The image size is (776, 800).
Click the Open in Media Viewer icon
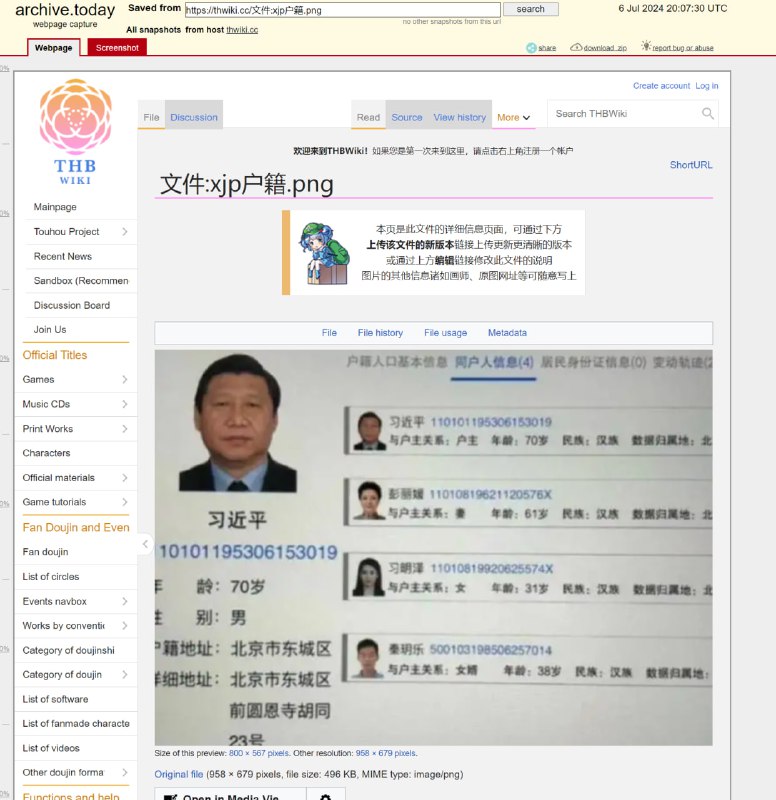[x=170, y=797]
